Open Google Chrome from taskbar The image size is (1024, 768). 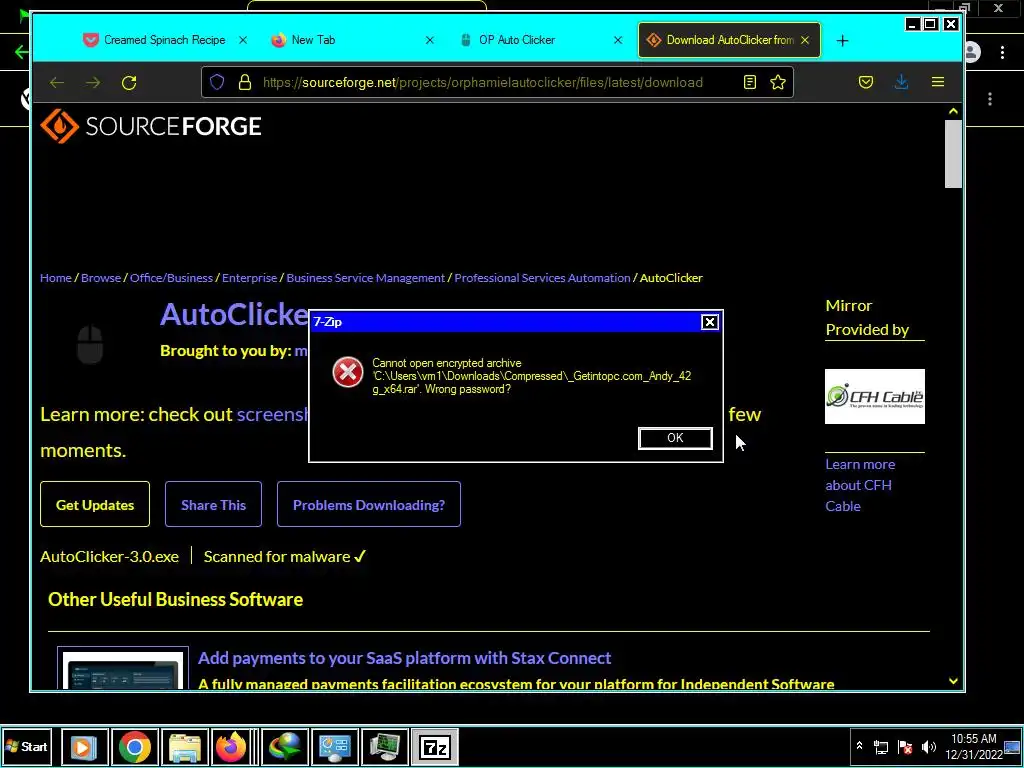click(135, 747)
